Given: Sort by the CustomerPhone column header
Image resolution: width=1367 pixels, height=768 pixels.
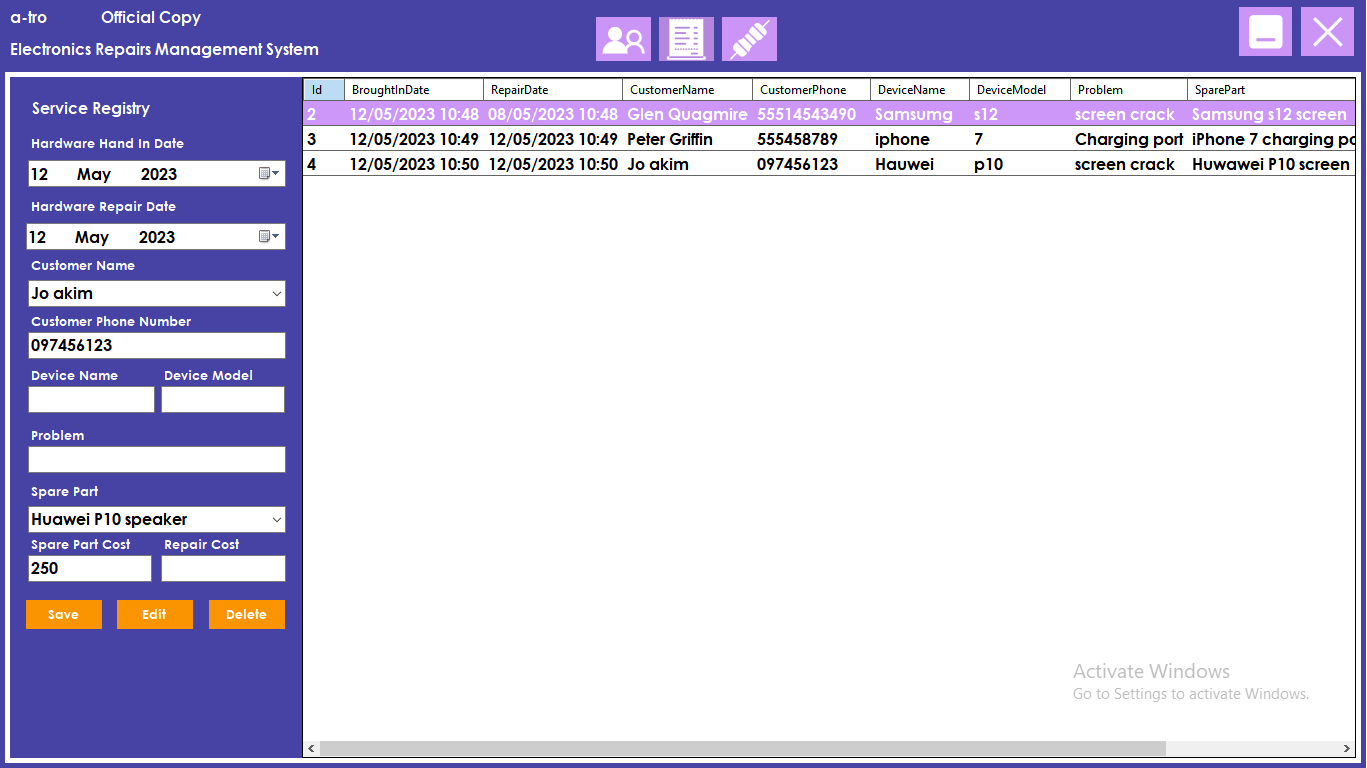Looking at the screenshot, I should (812, 90).
